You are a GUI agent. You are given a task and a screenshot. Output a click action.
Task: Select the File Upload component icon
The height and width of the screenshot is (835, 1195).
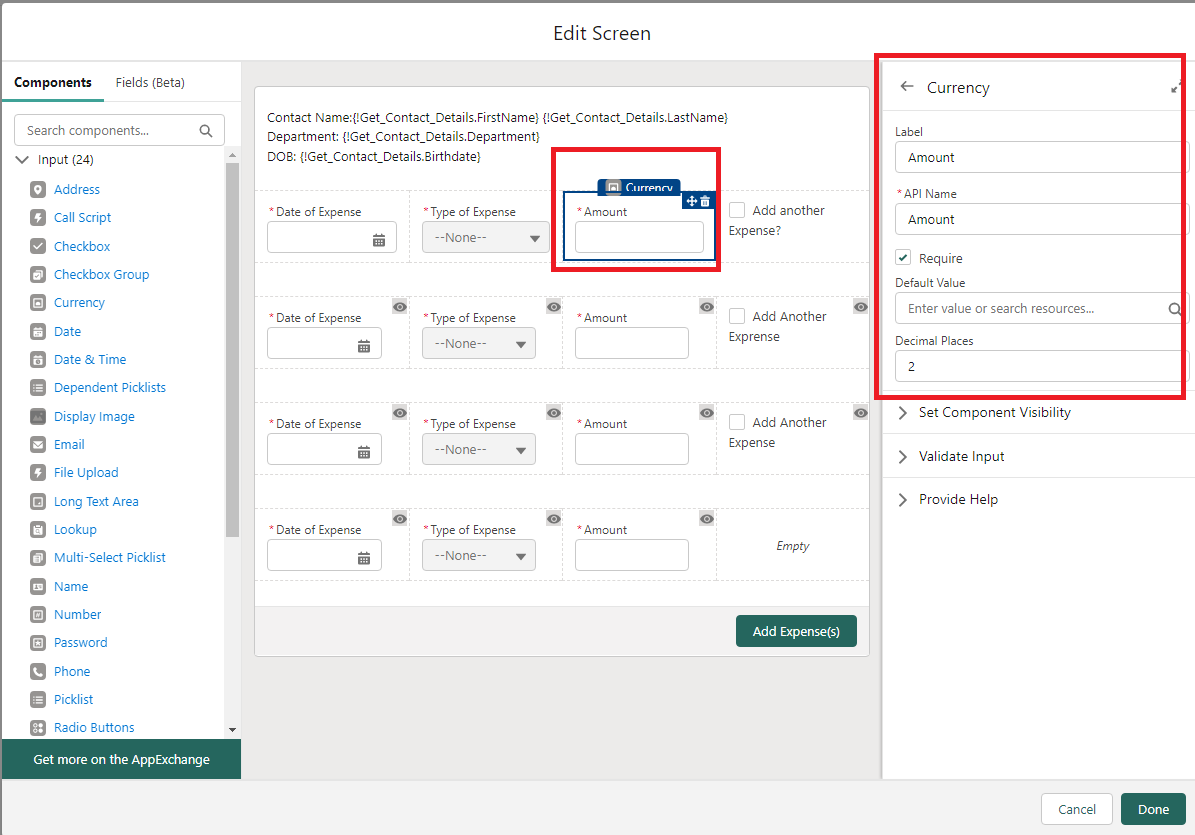point(38,473)
